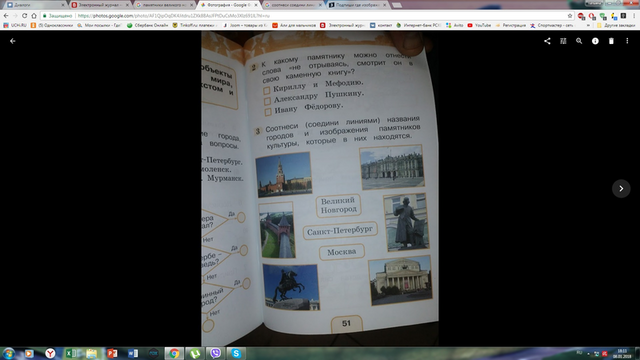Viewport: 640px width, 360px height.
Task: Close the Фотография - Google tab
Action: (x=256, y=5)
